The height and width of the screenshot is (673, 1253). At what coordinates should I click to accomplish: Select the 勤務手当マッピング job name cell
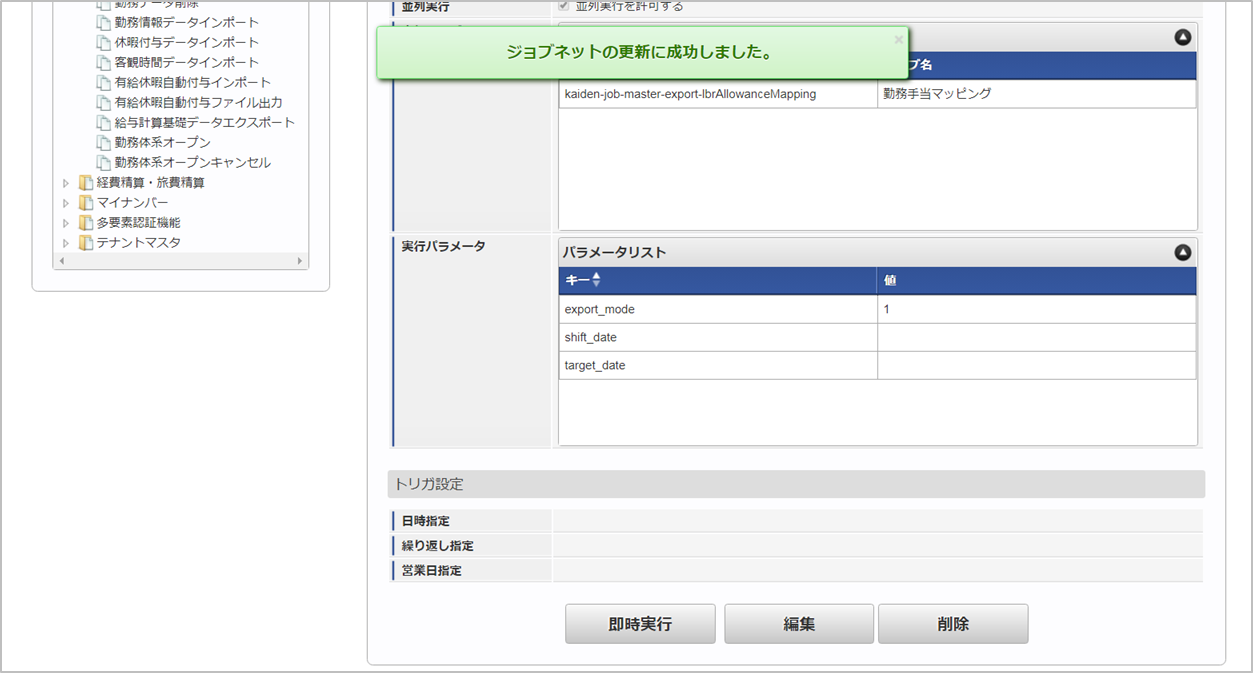(x=1037, y=94)
